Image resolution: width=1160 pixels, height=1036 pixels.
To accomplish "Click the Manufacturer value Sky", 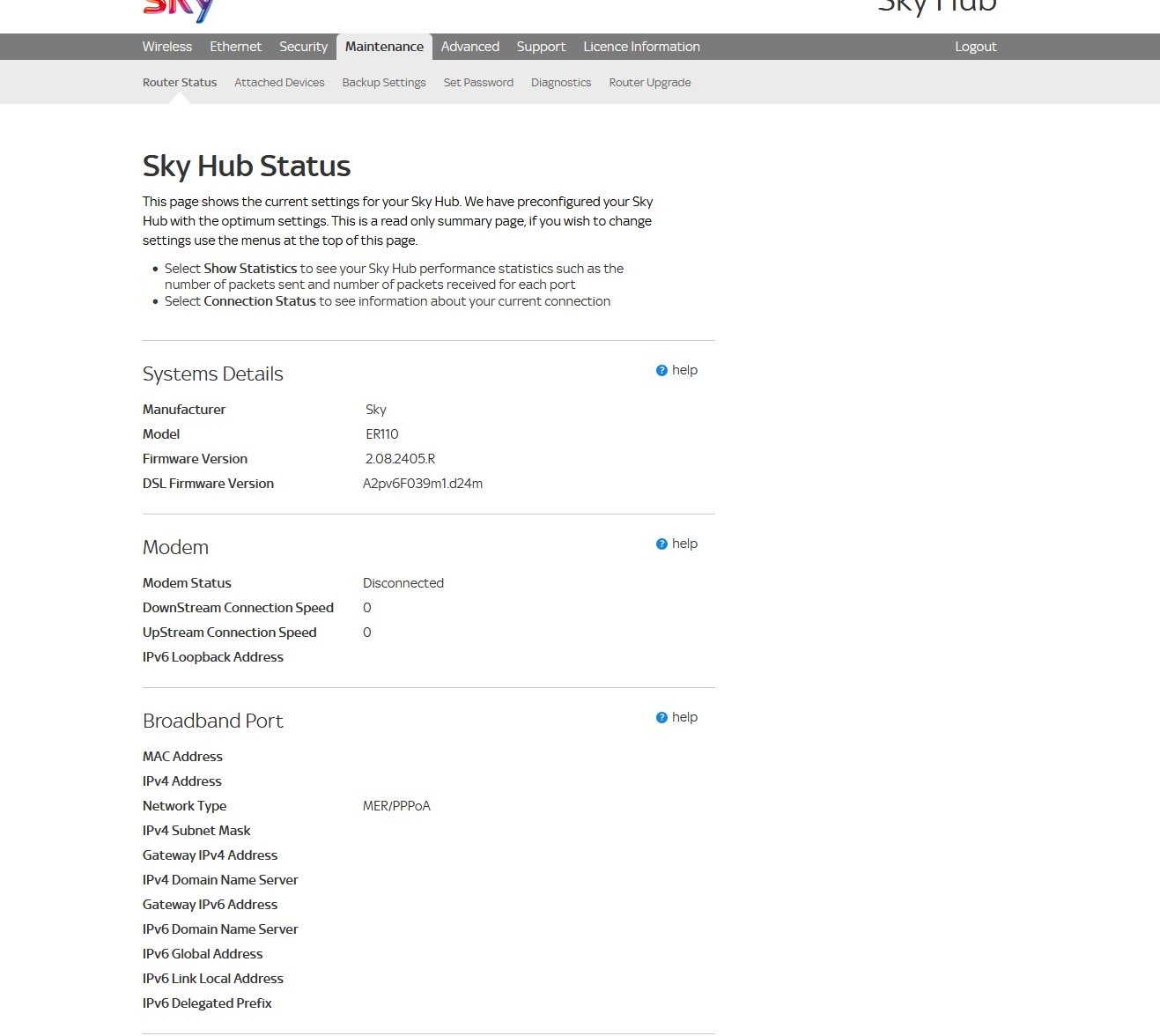I will point(376,410).
